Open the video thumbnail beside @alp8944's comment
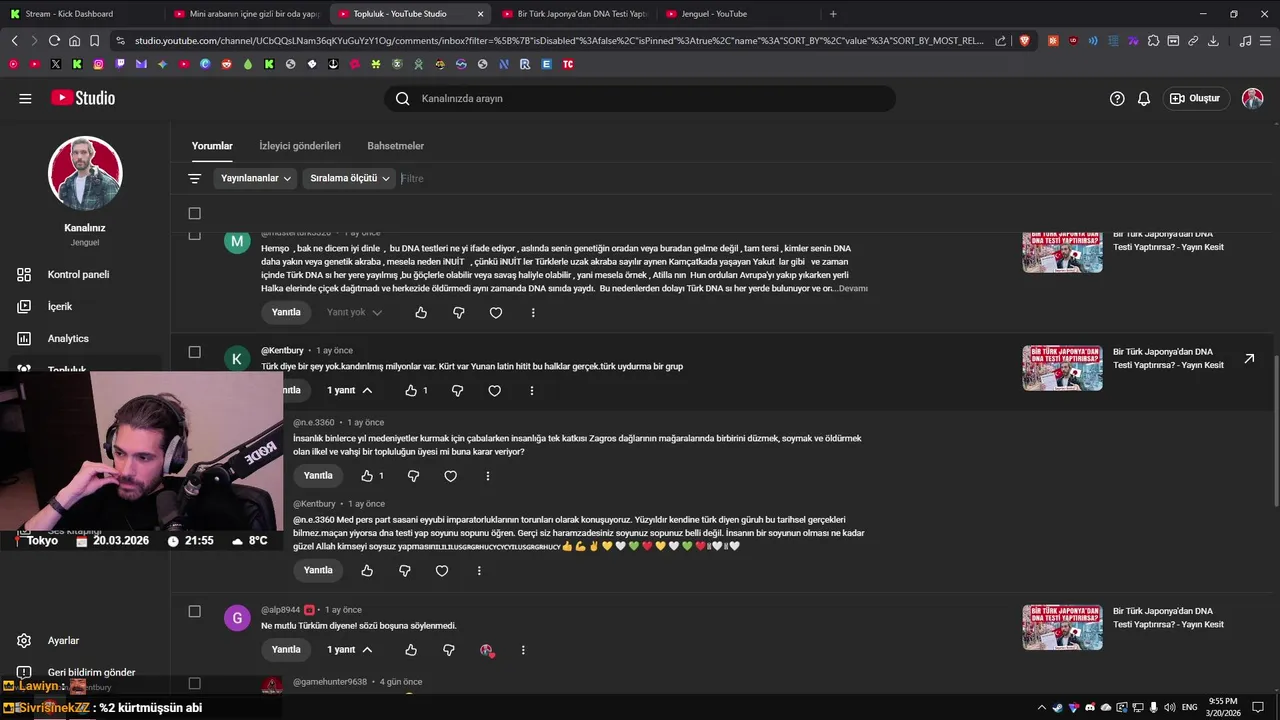Screen dimensions: 1280x720 (x=1062, y=627)
